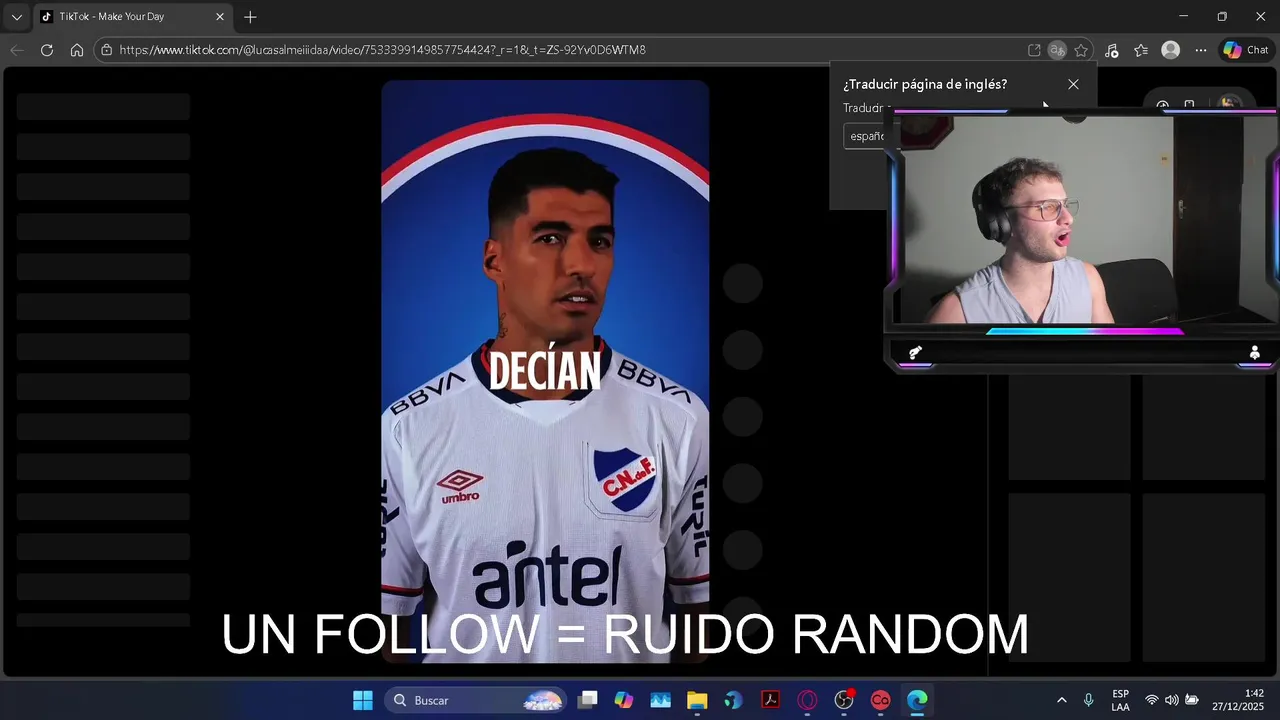Go to the browser home page
The width and height of the screenshot is (1280, 720).
(x=77, y=50)
